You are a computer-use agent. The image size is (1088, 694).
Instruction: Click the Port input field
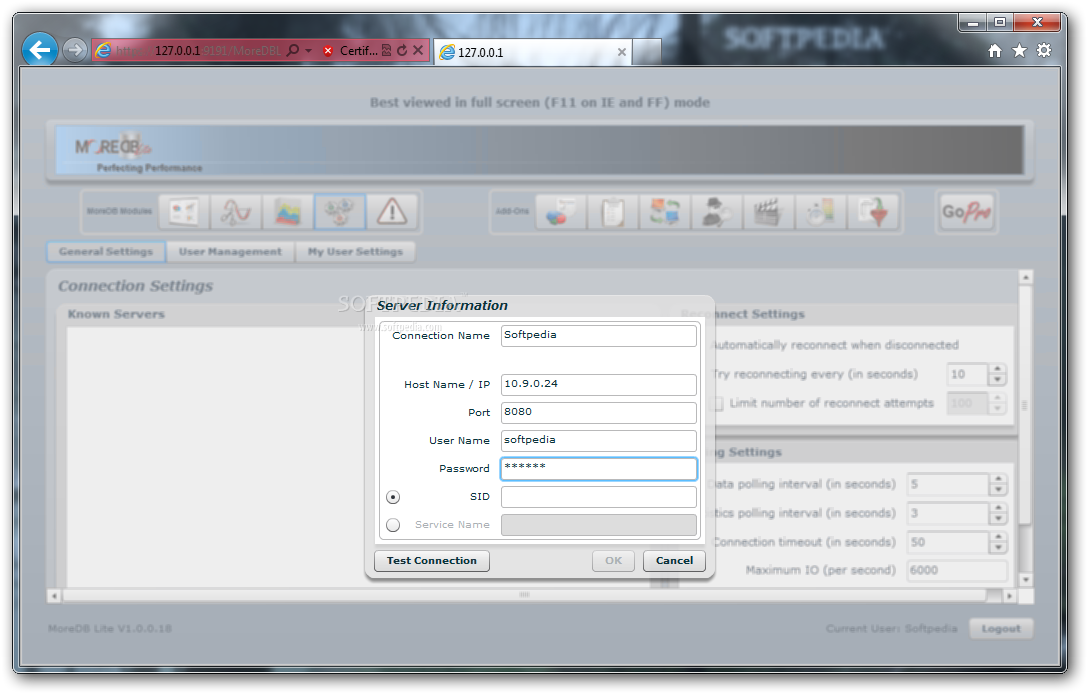pos(599,412)
